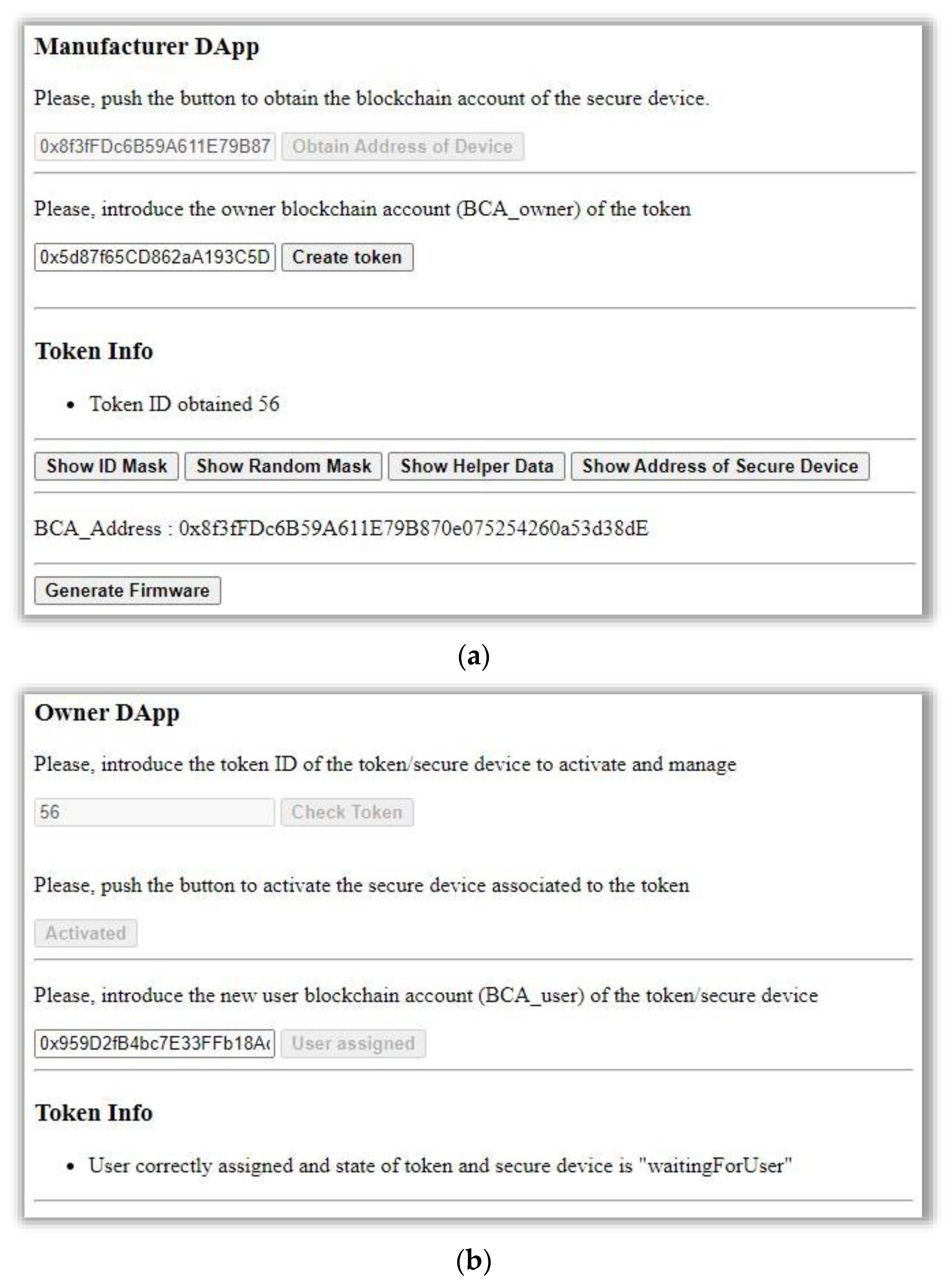The image size is (952, 1282).
Task: Click the Generate Firmware button
Action: [127, 590]
